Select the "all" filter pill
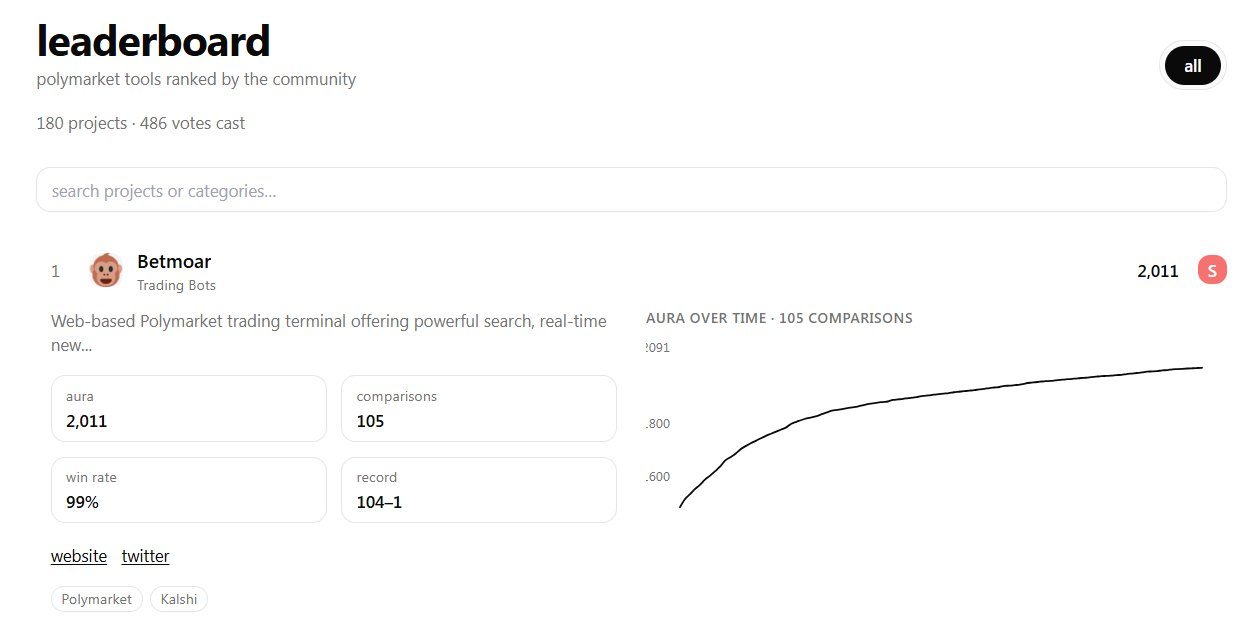This screenshot has width=1257, height=636. click(x=1193, y=66)
